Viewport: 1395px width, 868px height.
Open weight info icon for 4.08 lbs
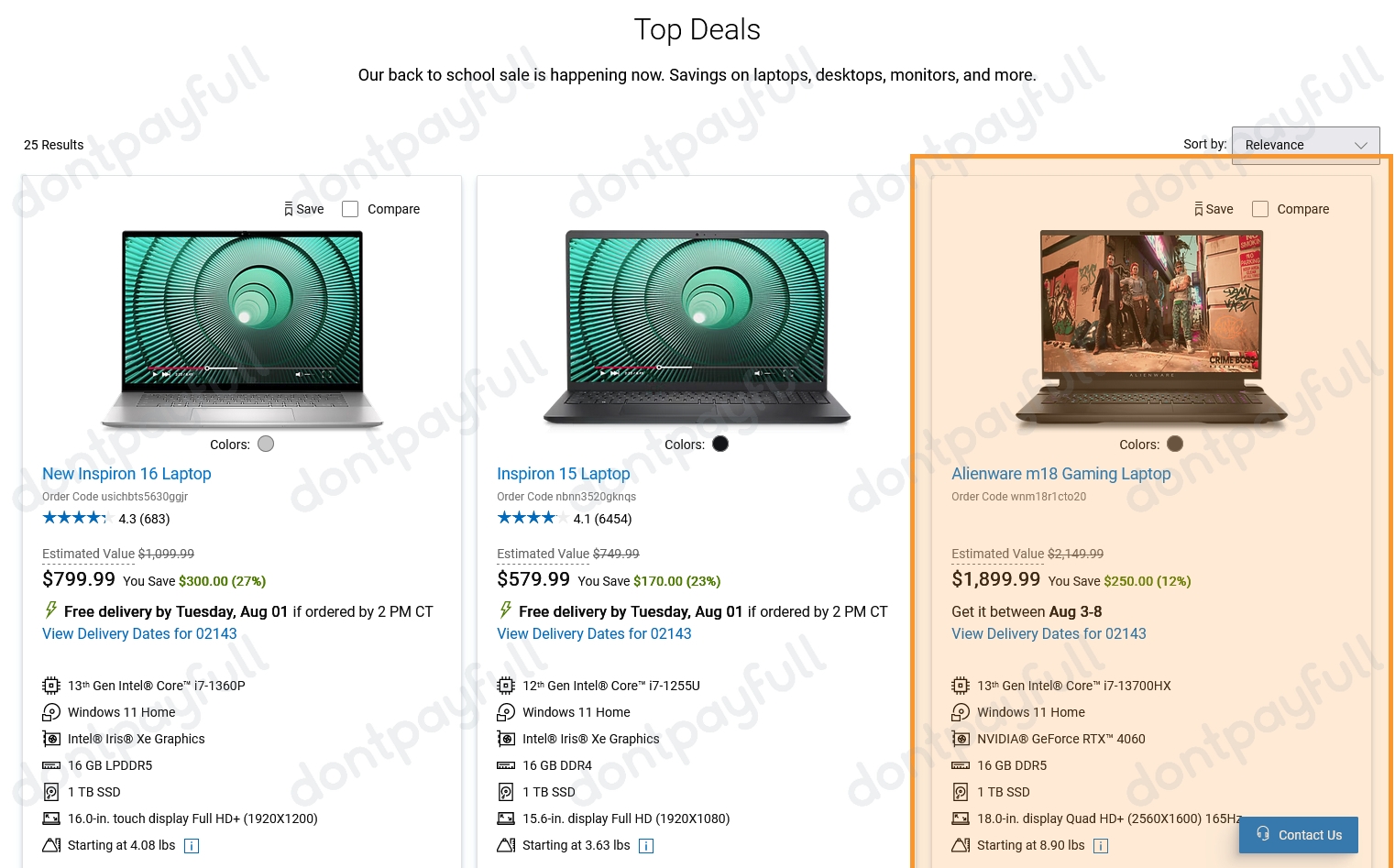pyautogui.click(x=192, y=846)
